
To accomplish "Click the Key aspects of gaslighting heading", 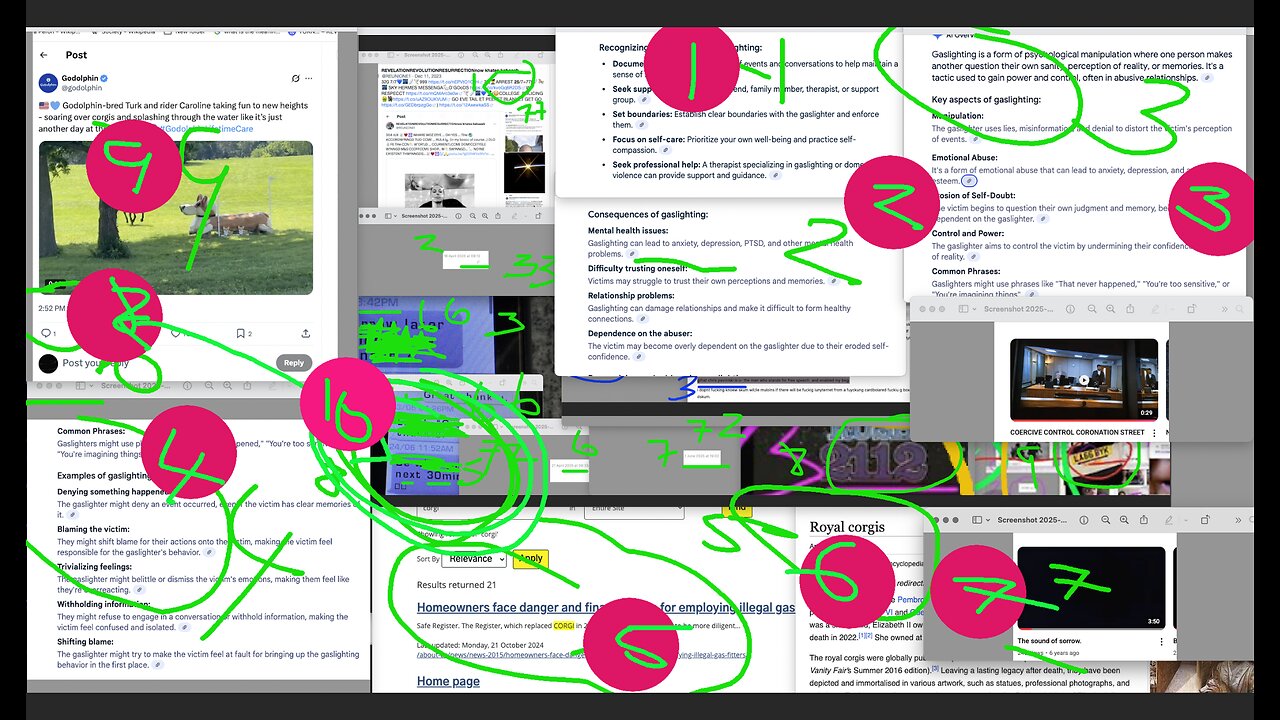I will [986, 99].
